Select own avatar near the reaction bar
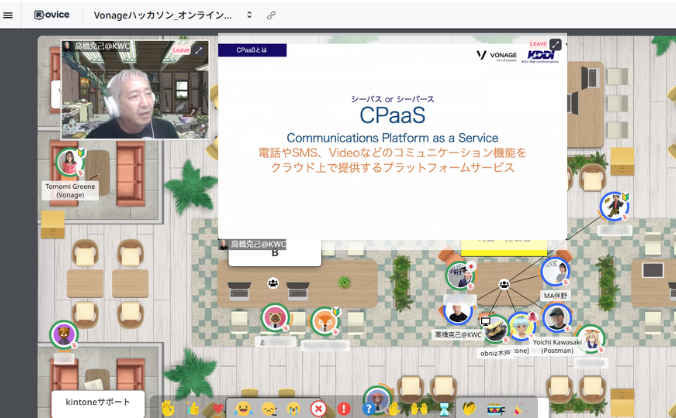The width and height of the screenshot is (676, 418). point(377,399)
